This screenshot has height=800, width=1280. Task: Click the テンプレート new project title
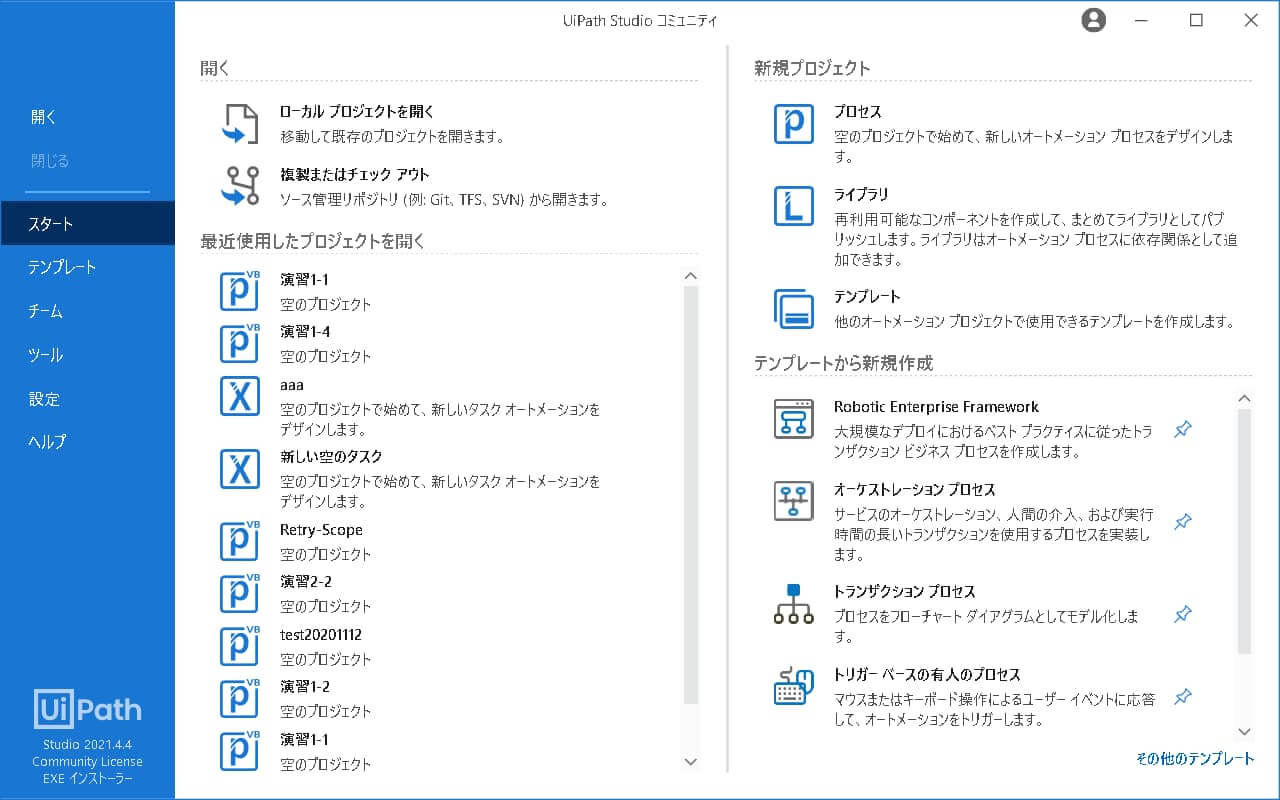tap(867, 297)
